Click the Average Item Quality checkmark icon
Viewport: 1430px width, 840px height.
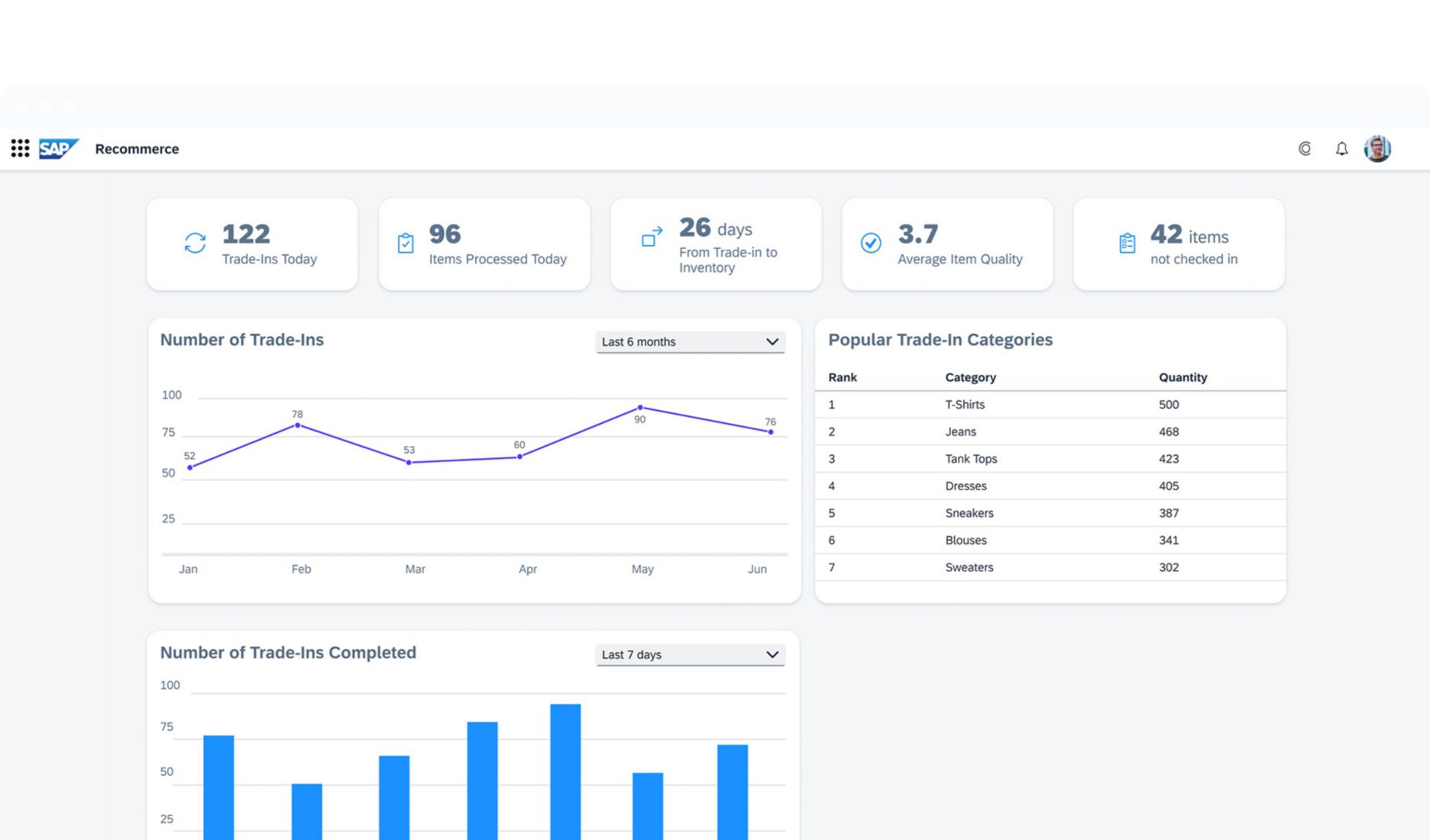pyautogui.click(x=871, y=243)
